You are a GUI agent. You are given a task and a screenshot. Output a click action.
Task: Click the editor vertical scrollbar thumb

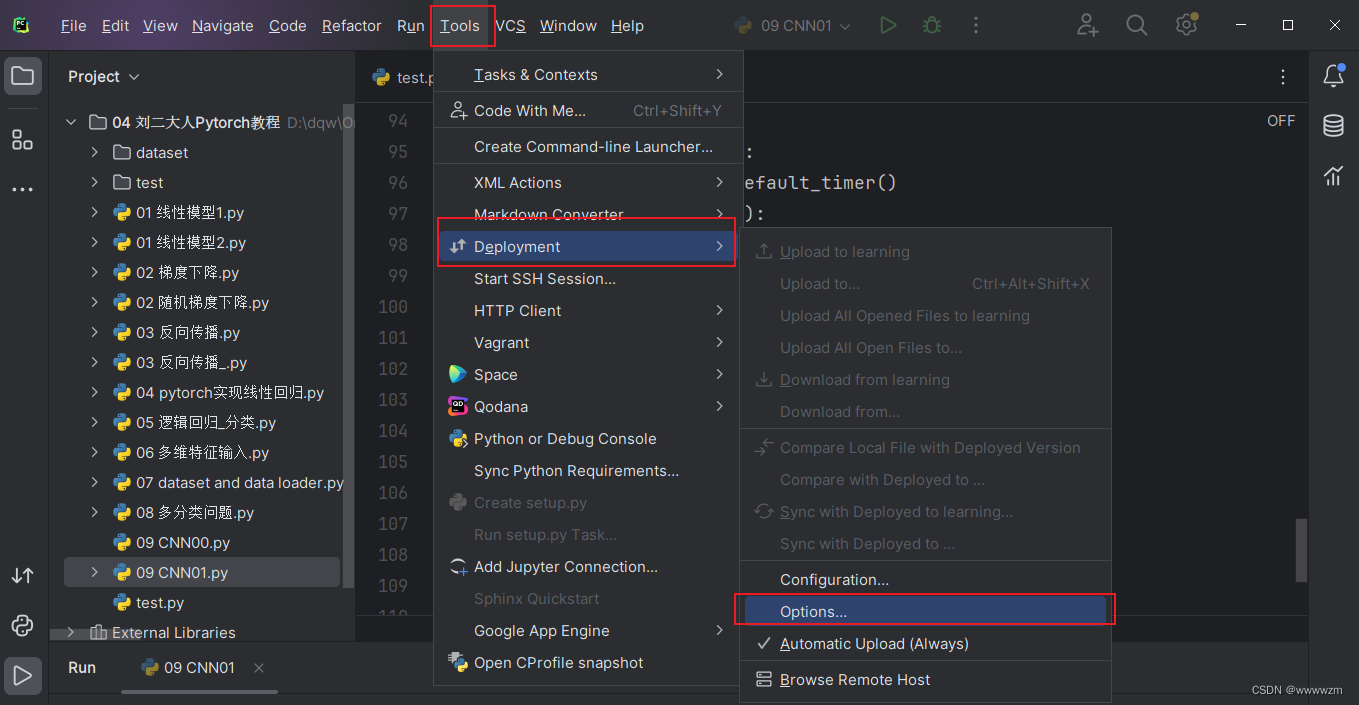[x=1300, y=549]
